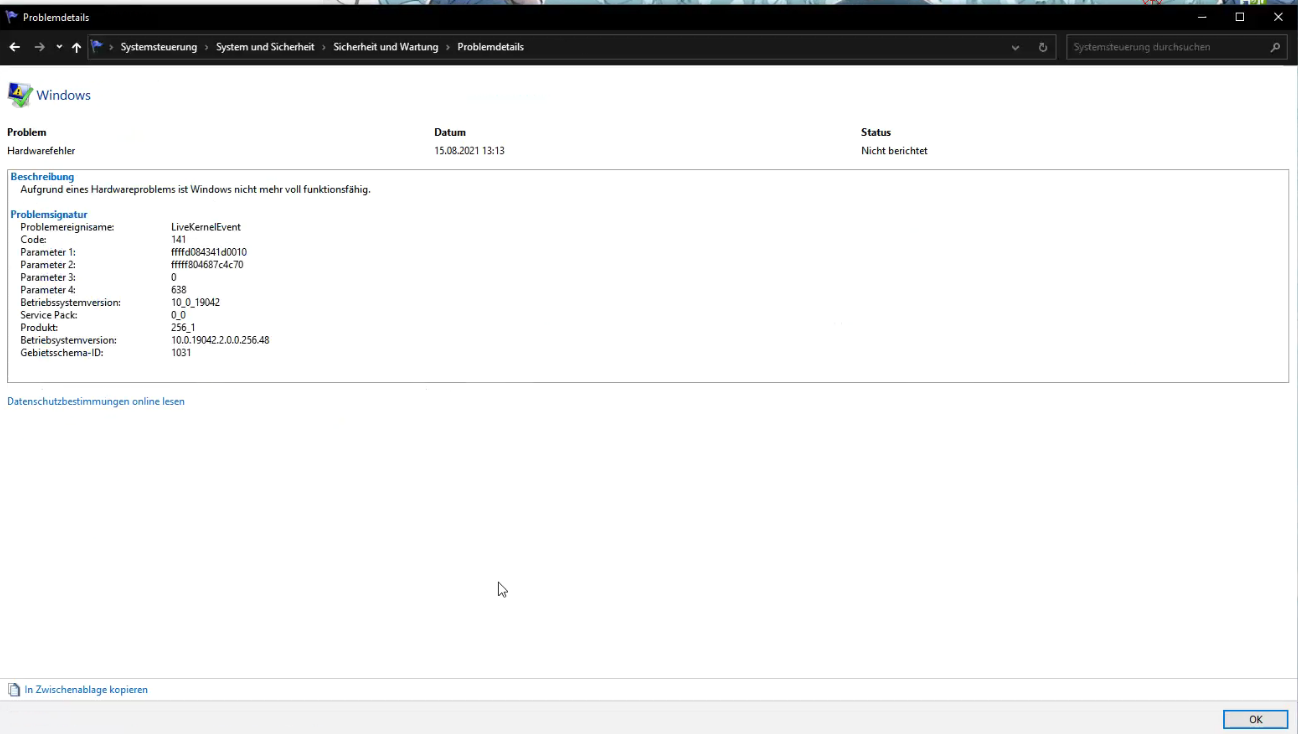Expand chevron after Systemsteuerung breadcrumb
The width and height of the screenshot is (1298, 734).
coord(207,47)
